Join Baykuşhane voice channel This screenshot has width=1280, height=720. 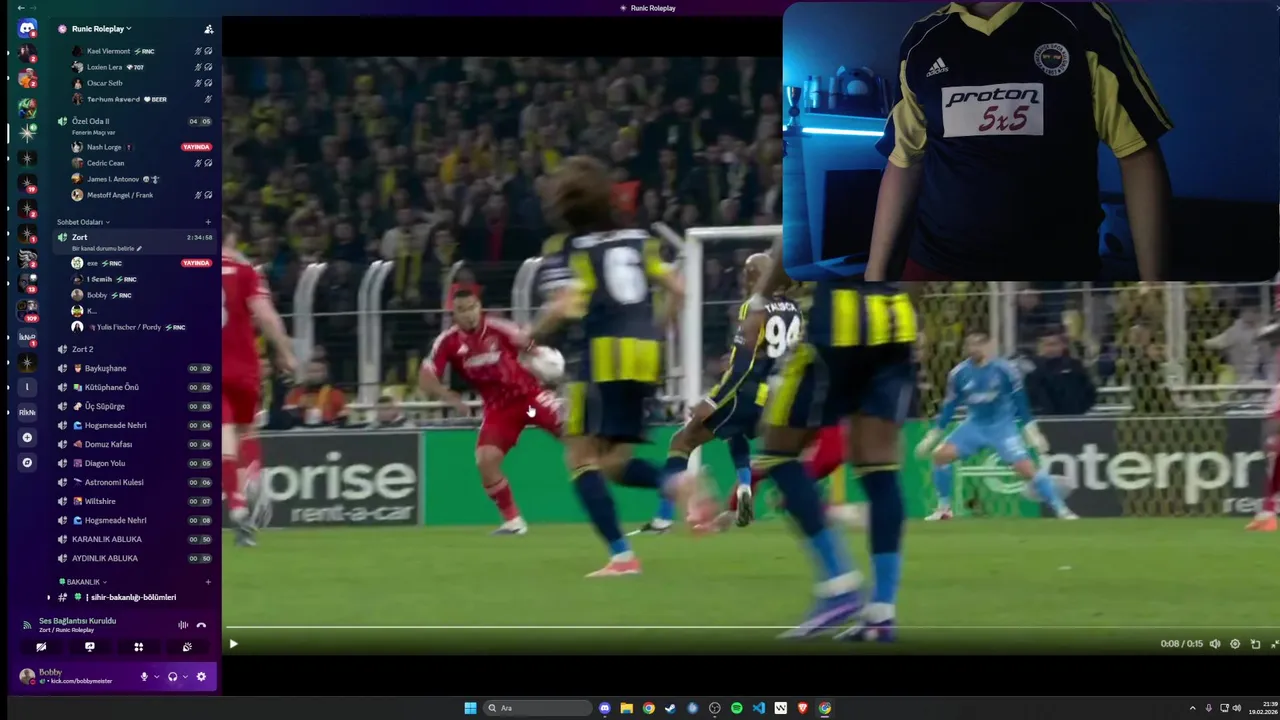coord(135,368)
